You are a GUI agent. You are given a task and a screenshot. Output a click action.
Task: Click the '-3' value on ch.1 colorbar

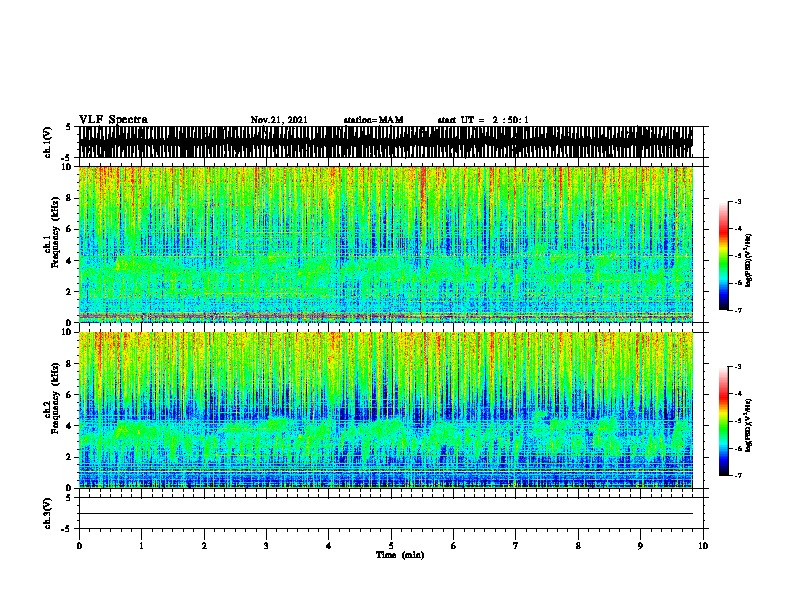[738, 202]
